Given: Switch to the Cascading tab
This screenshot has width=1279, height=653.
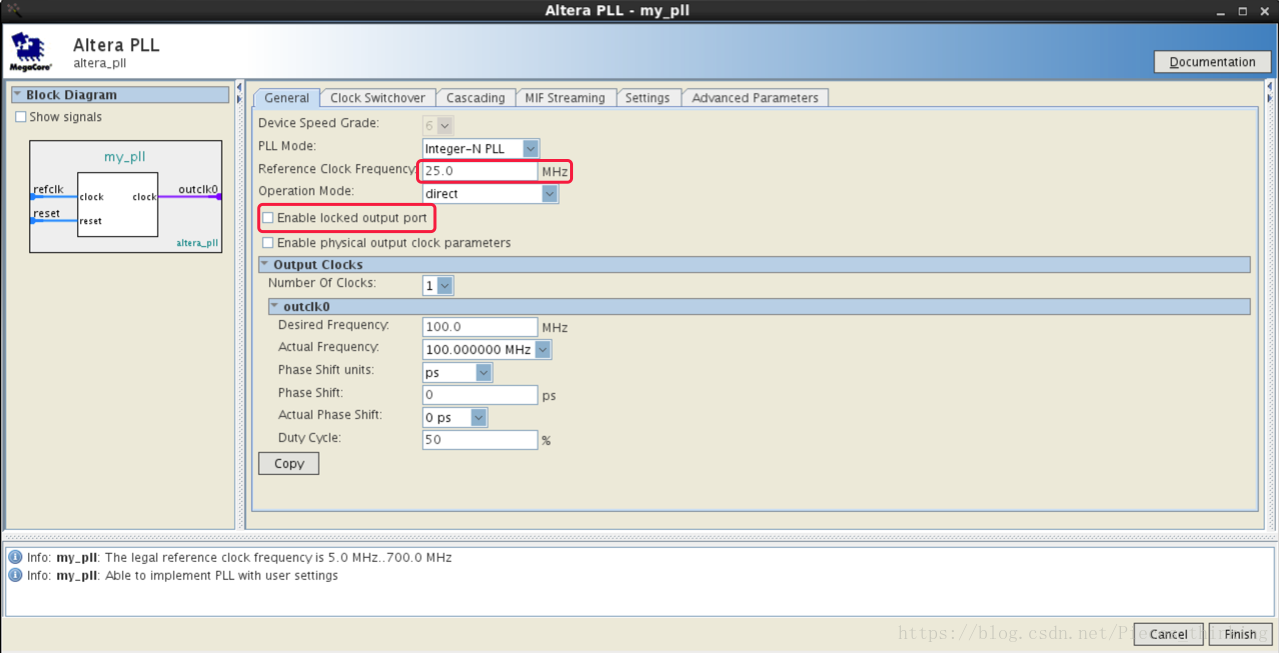Looking at the screenshot, I should tap(475, 98).
